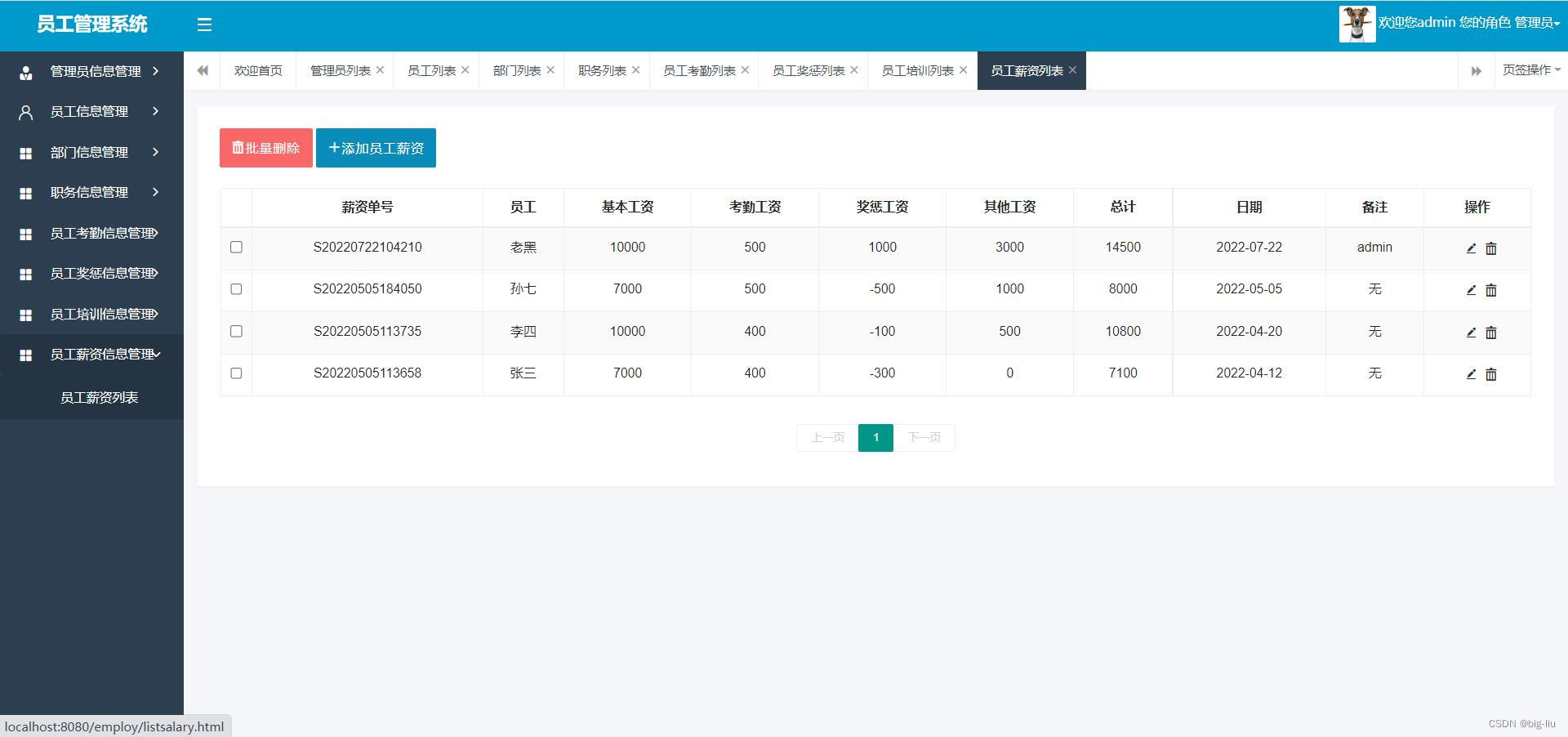Delete 张三's salary record with trash icon
Screen dimensions: 1568x737
click(x=1490, y=374)
